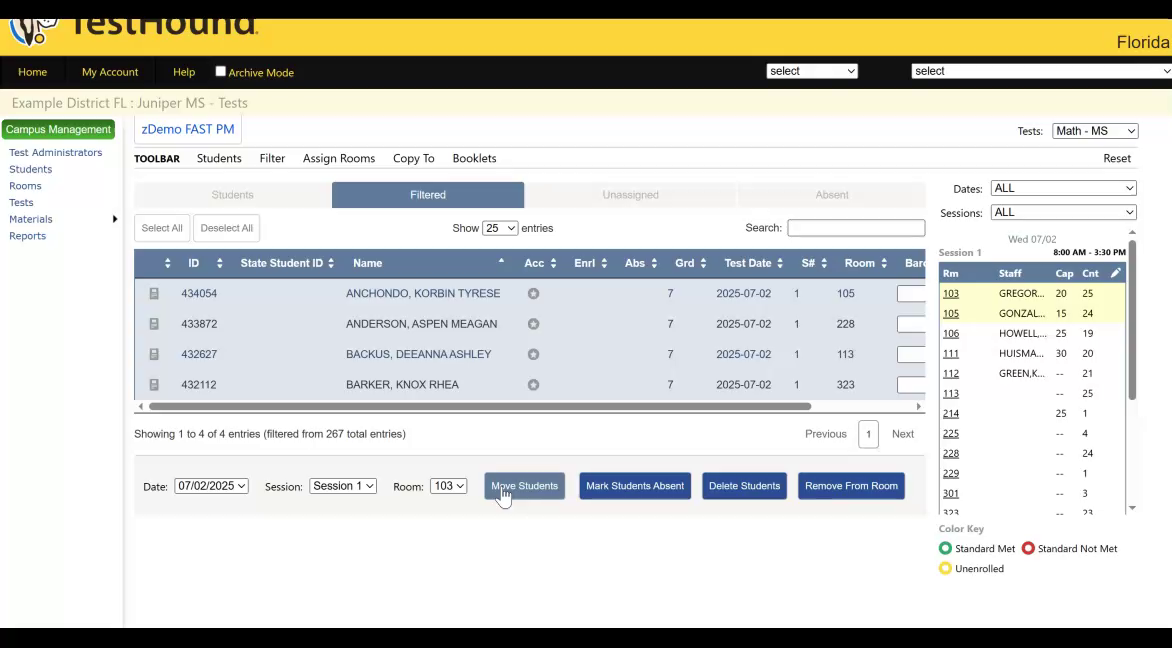The width and height of the screenshot is (1172, 648).
Task: Open Booklets toolbar menu
Action: tap(475, 158)
